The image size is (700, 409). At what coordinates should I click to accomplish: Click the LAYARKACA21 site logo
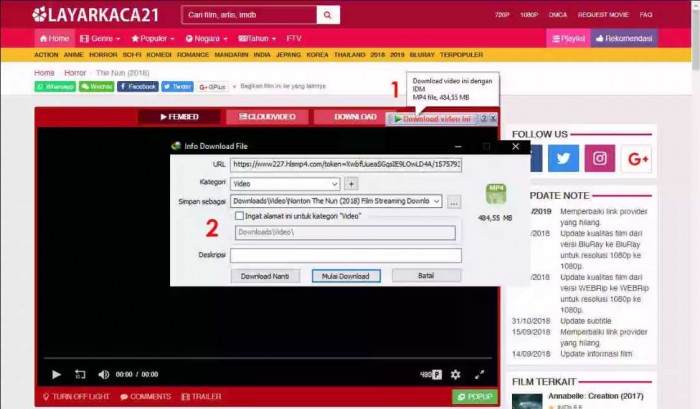[x=96, y=15]
